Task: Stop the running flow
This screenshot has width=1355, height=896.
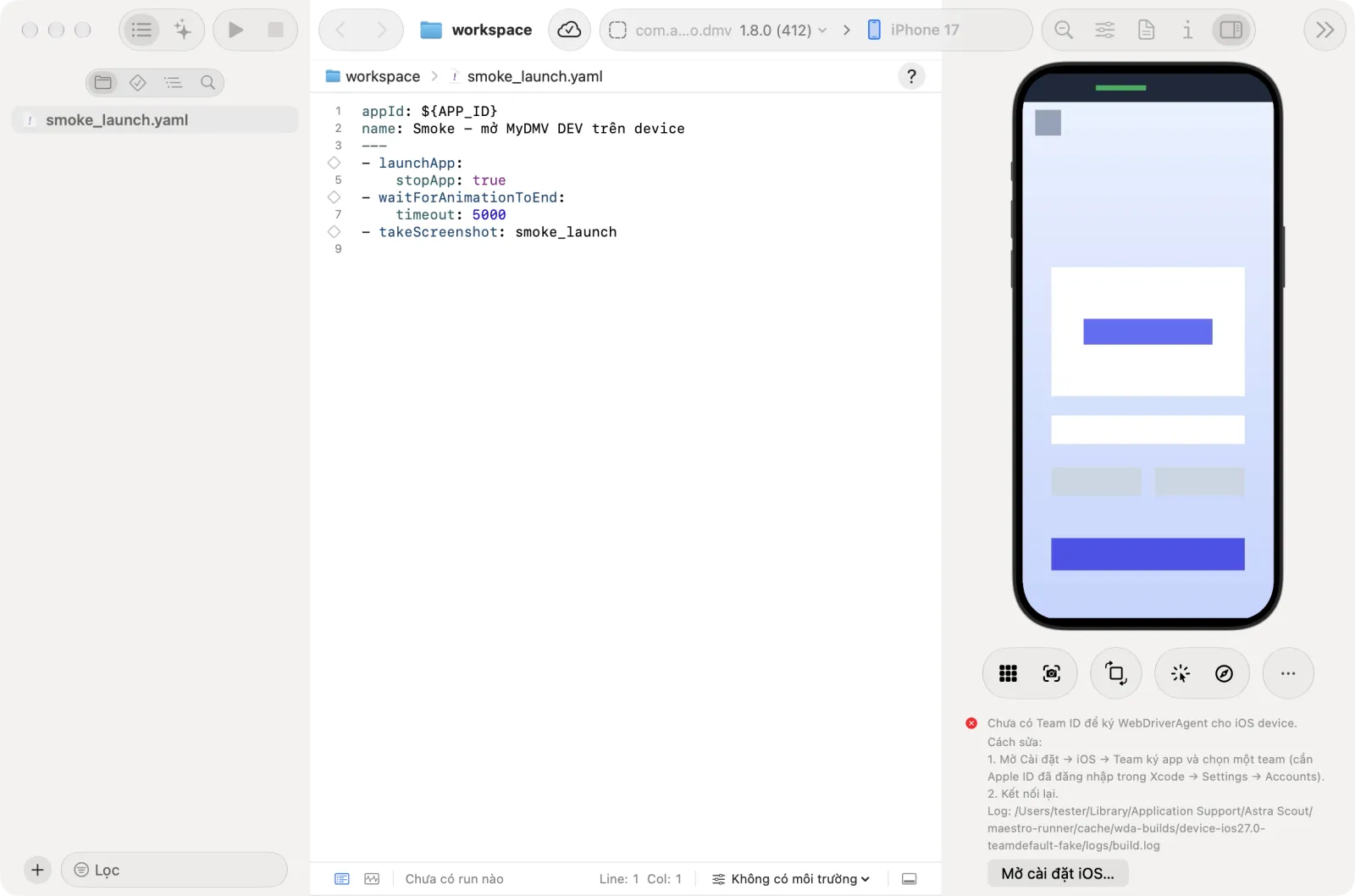Action: pyautogui.click(x=275, y=30)
